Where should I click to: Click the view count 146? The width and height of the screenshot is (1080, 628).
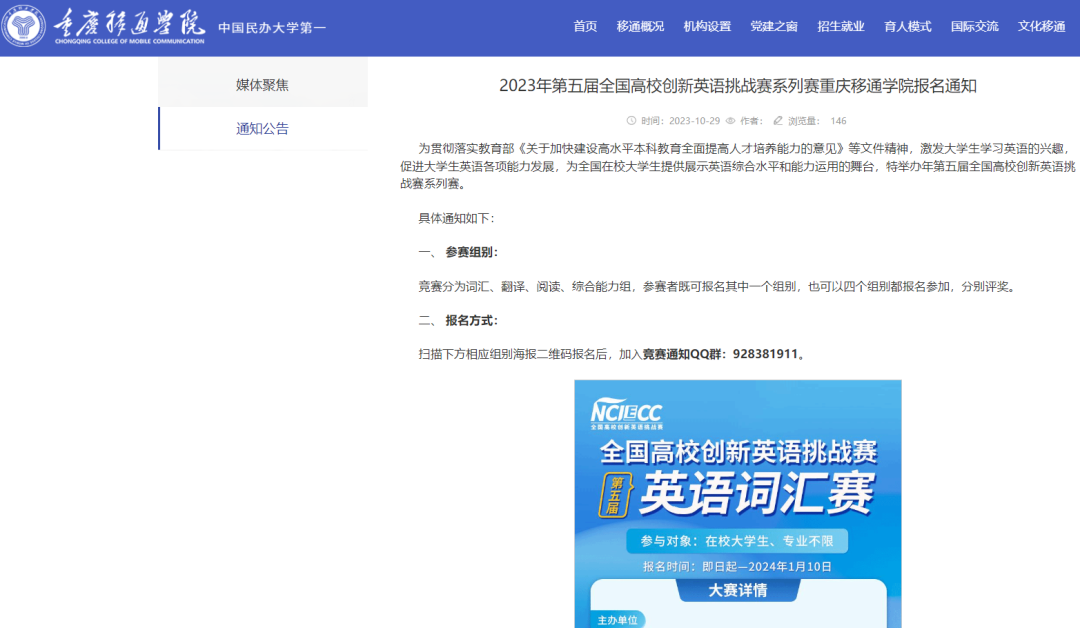click(x=838, y=121)
